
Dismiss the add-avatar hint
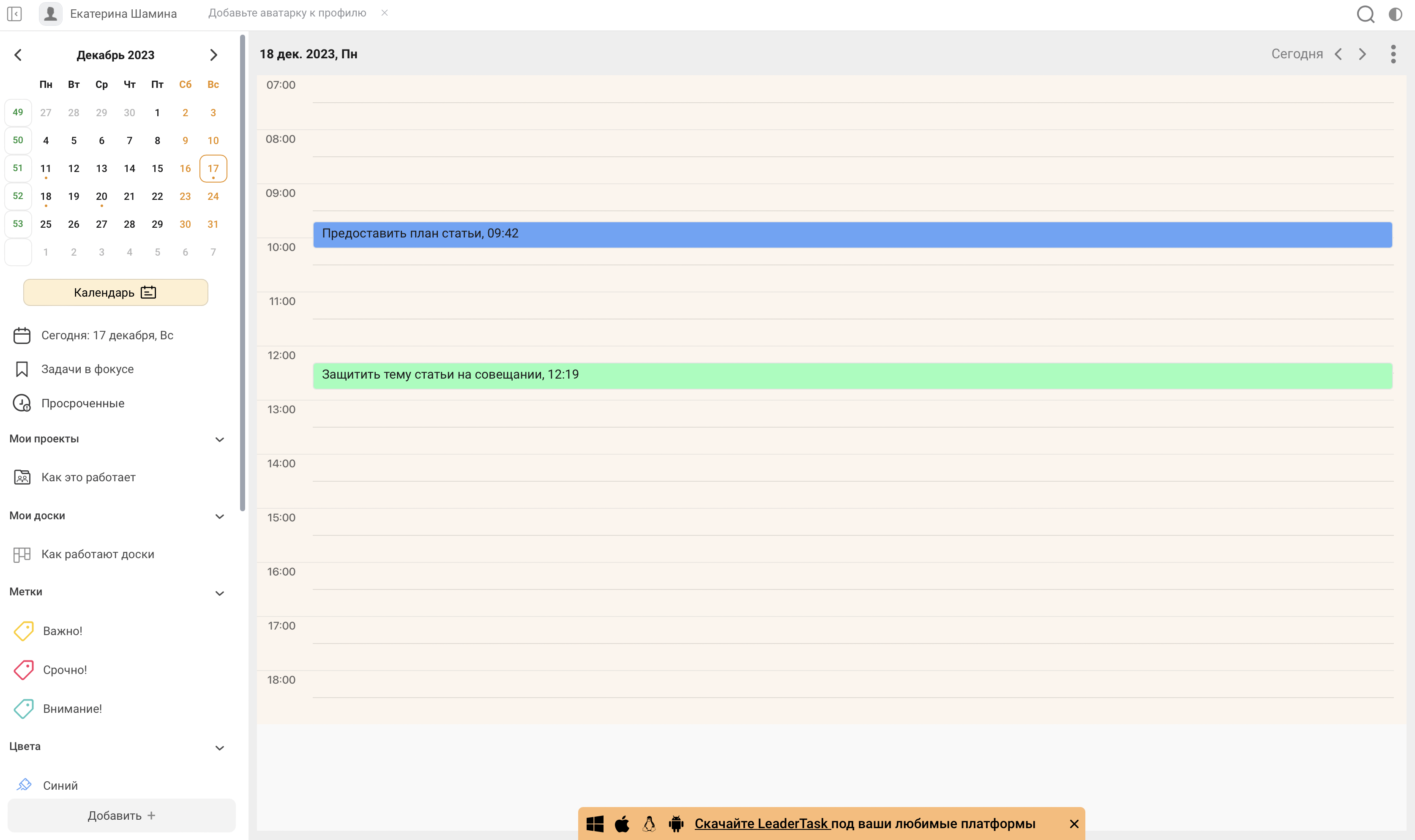(x=385, y=12)
